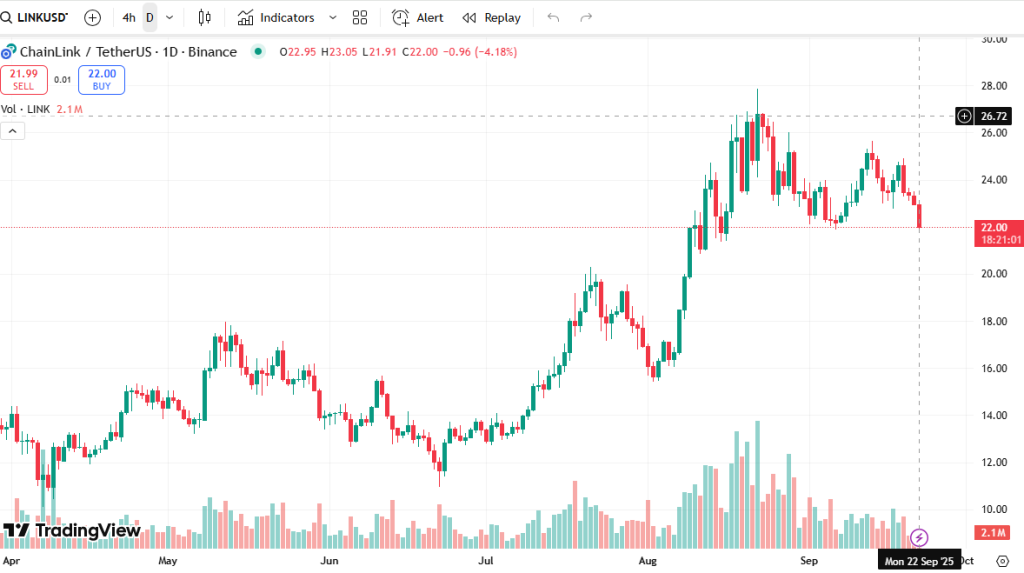
Task: Collapse the indicator legend with the chevron
Action: pyautogui.click(x=13, y=131)
